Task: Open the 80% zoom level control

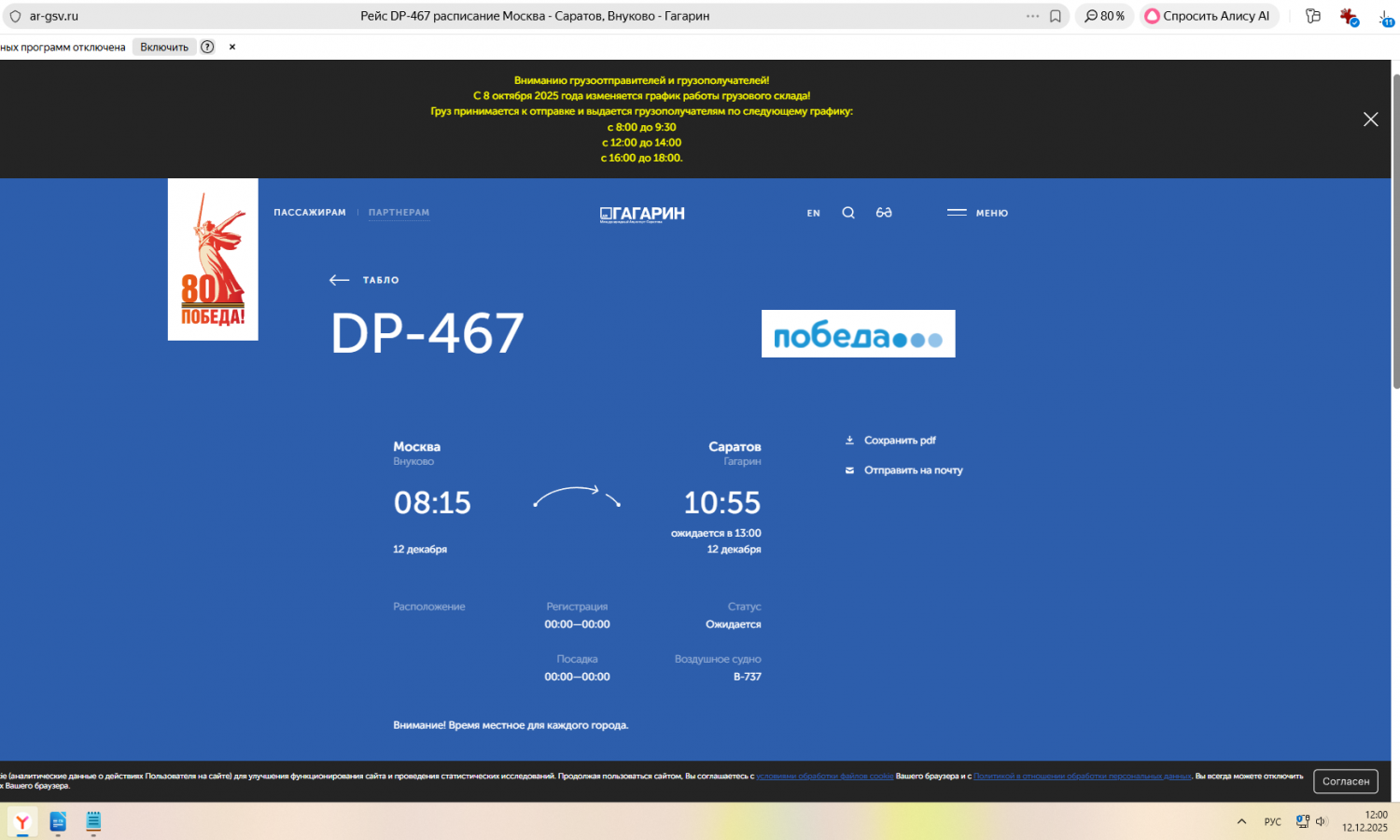Action: 1104,16
